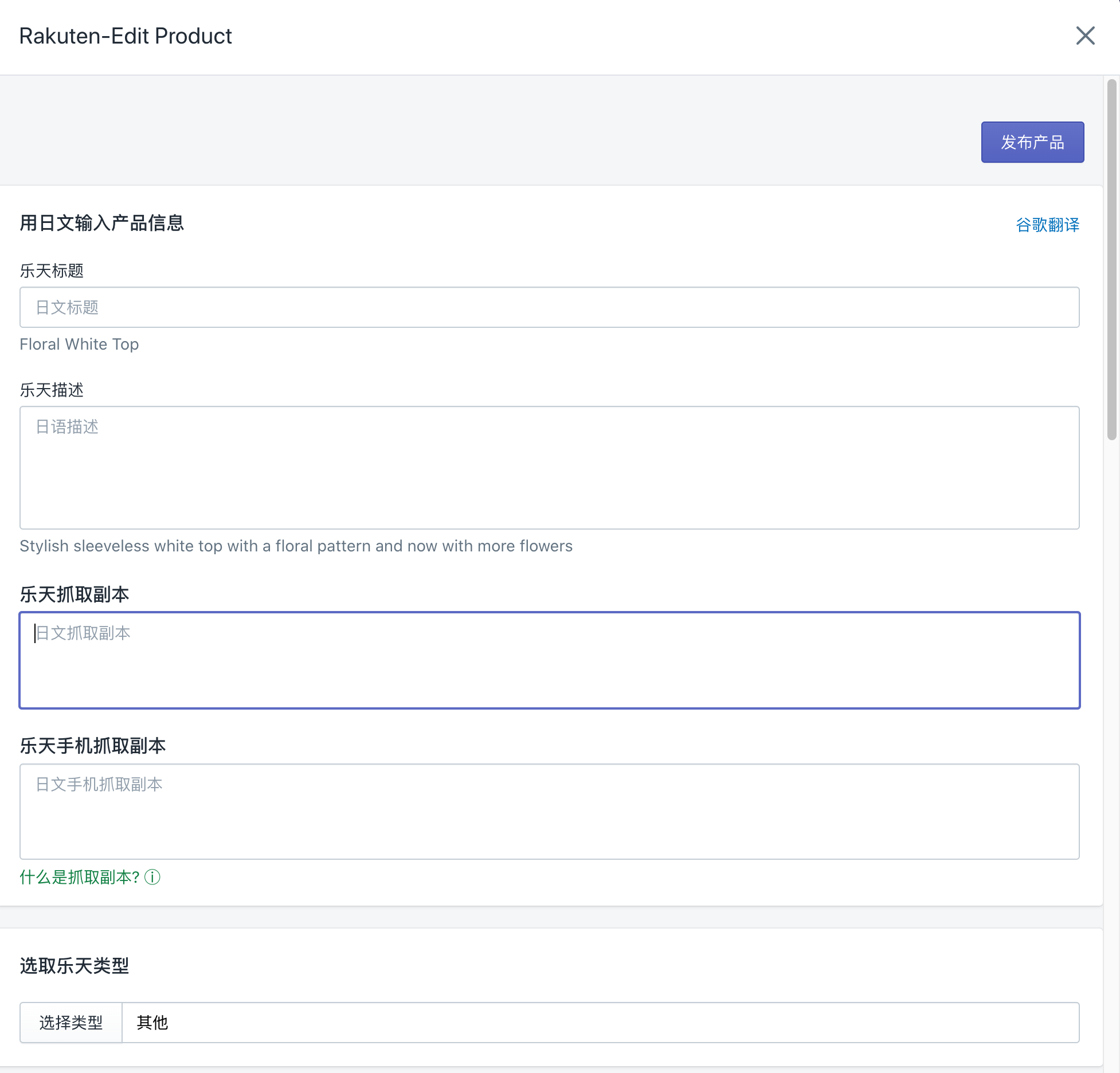Click the 乐天手机抓取副本 section heading

coord(93,746)
